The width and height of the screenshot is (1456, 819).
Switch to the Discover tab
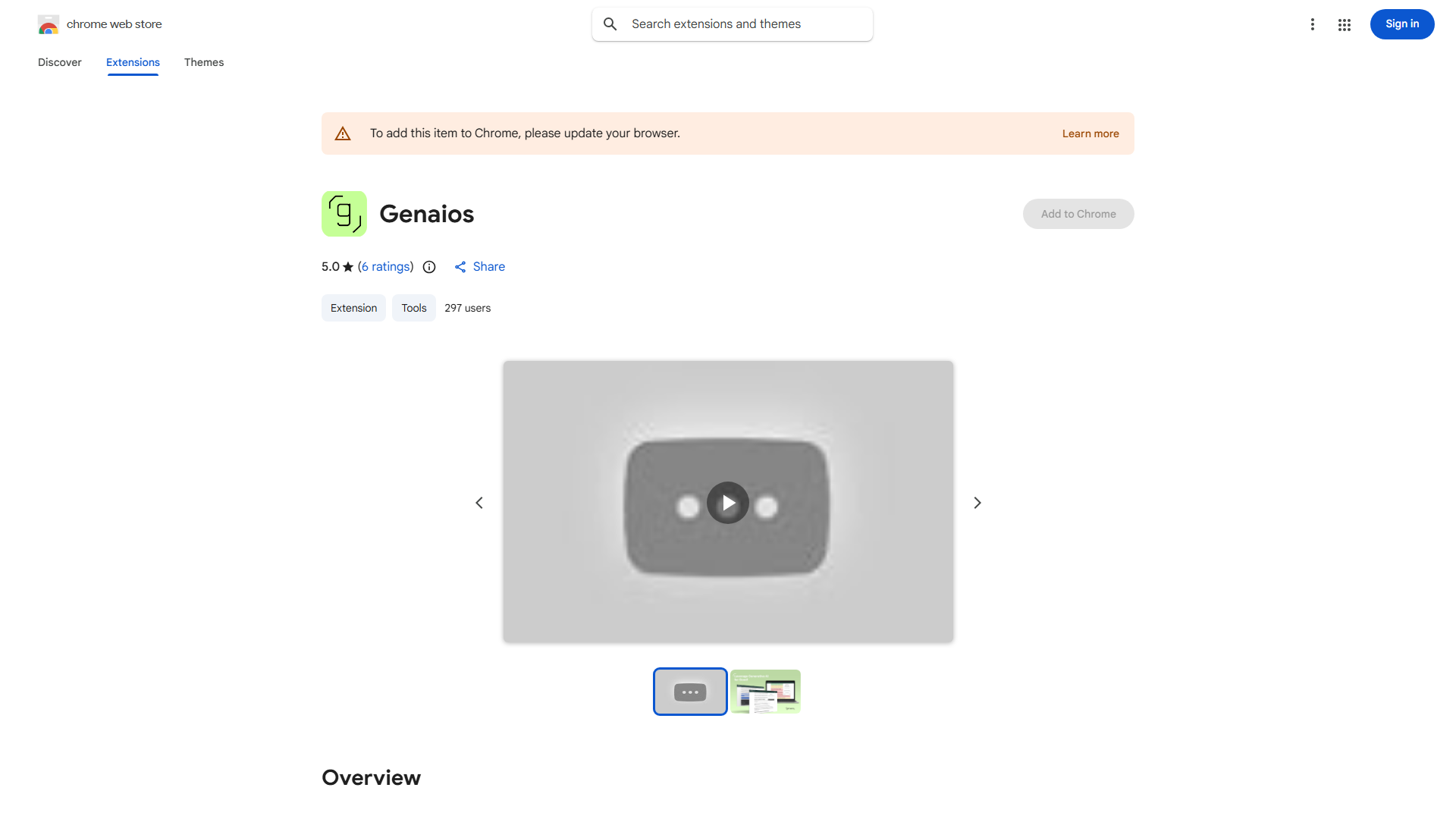point(60,62)
